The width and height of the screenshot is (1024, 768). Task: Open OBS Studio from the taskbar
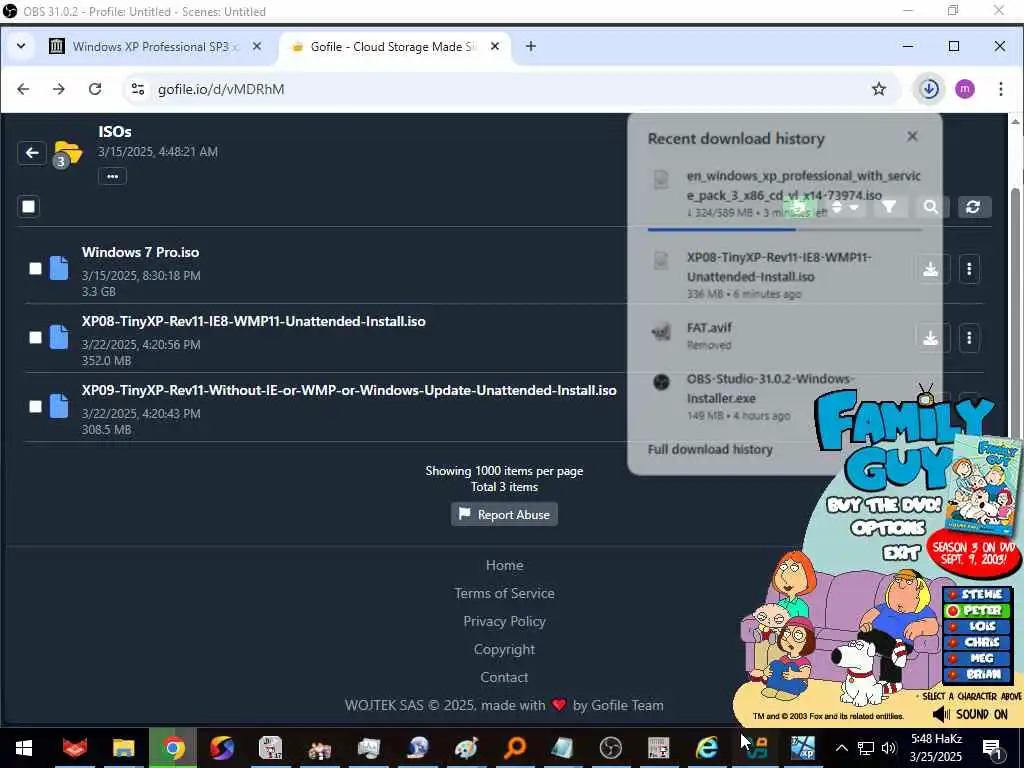pyautogui.click(x=610, y=748)
